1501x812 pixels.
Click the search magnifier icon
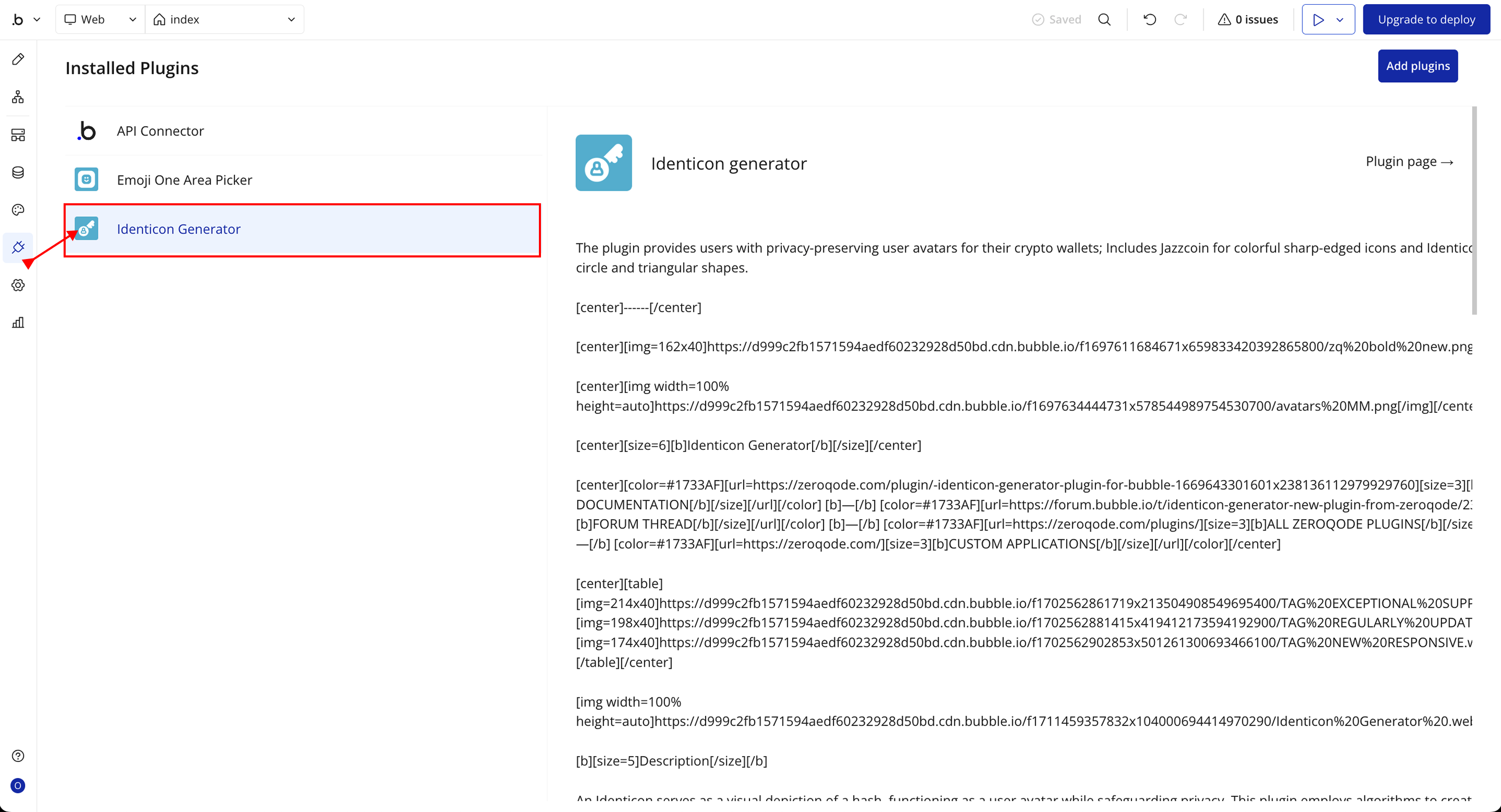(1104, 19)
